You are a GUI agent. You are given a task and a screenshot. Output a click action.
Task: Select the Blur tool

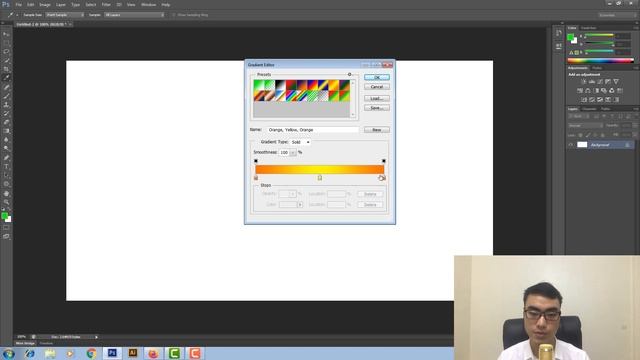[x=6, y=140]
